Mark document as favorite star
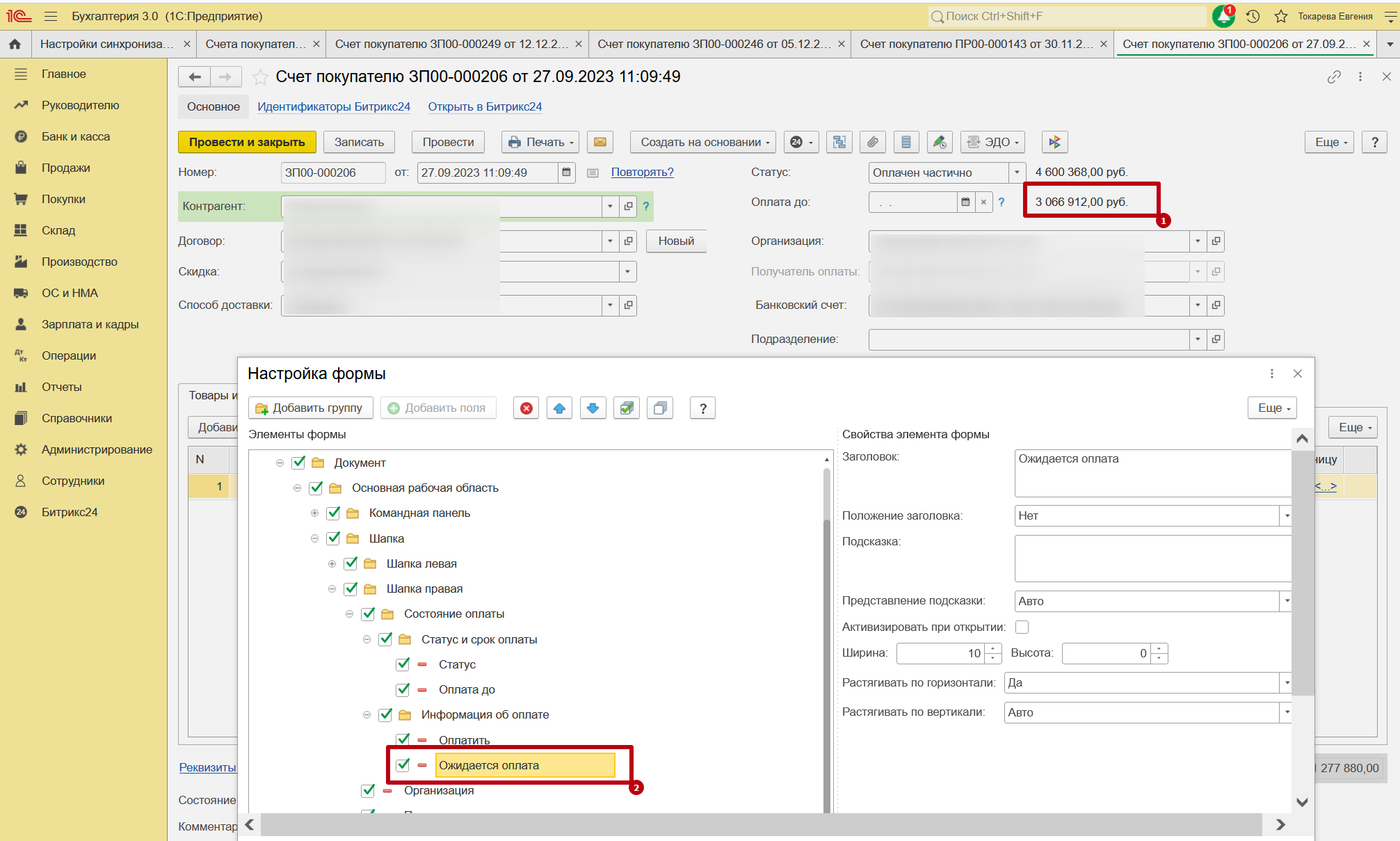 pos(260,77)
